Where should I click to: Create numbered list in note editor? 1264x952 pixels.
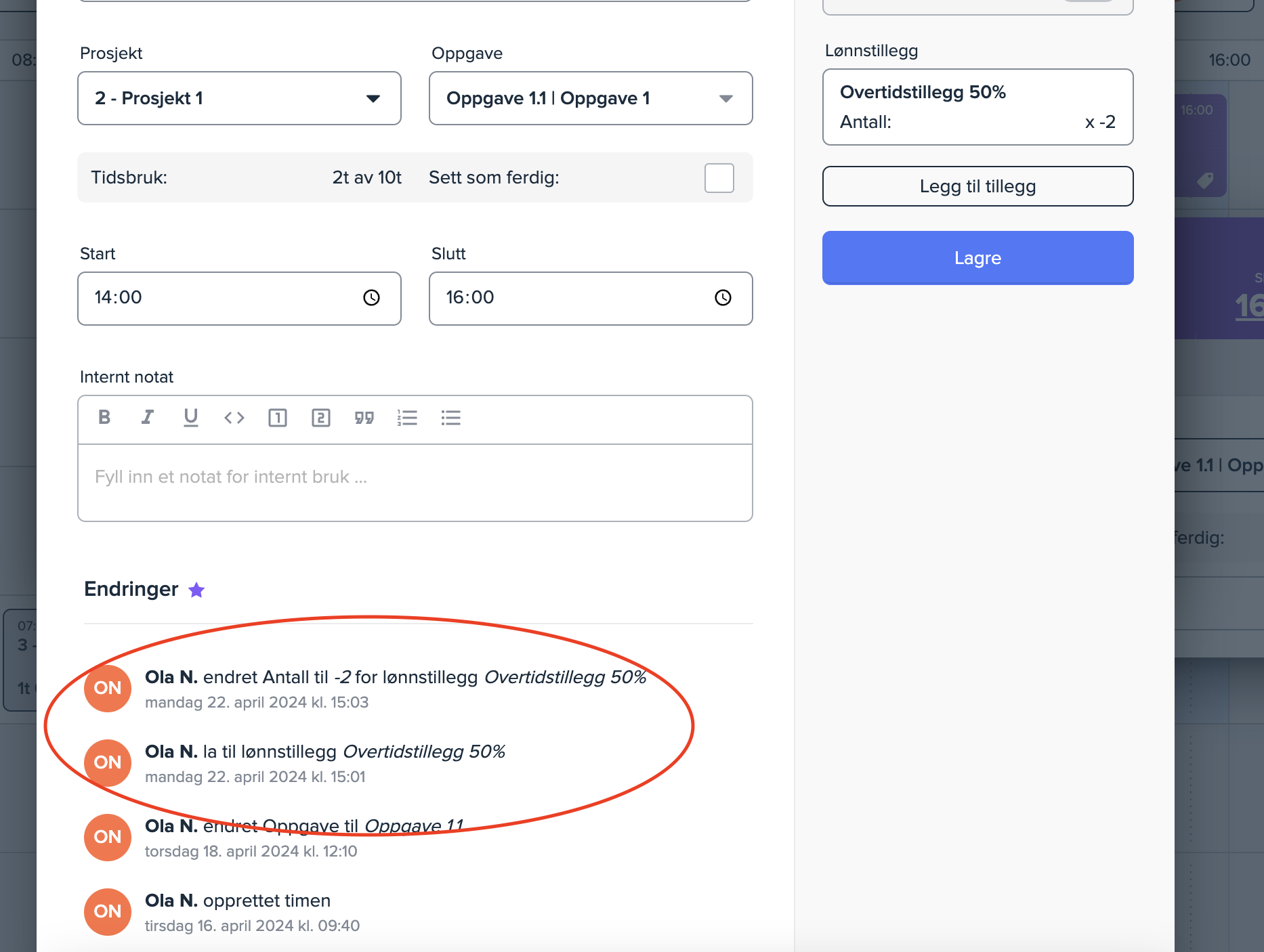(407, 418)
